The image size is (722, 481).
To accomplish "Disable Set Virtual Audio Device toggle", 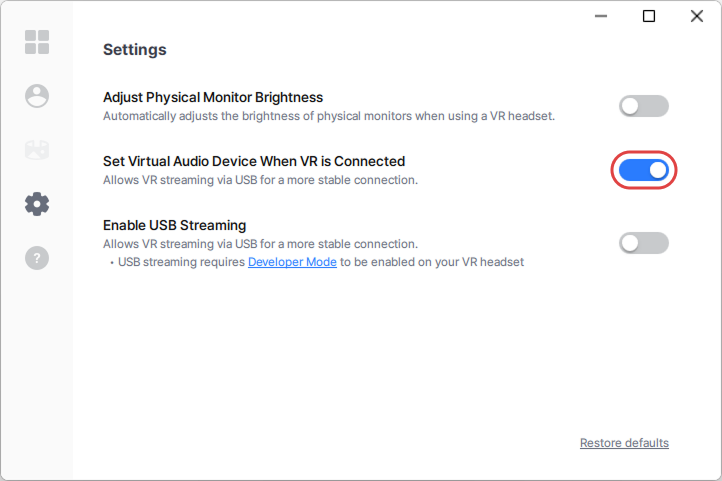I will [643, 170].
